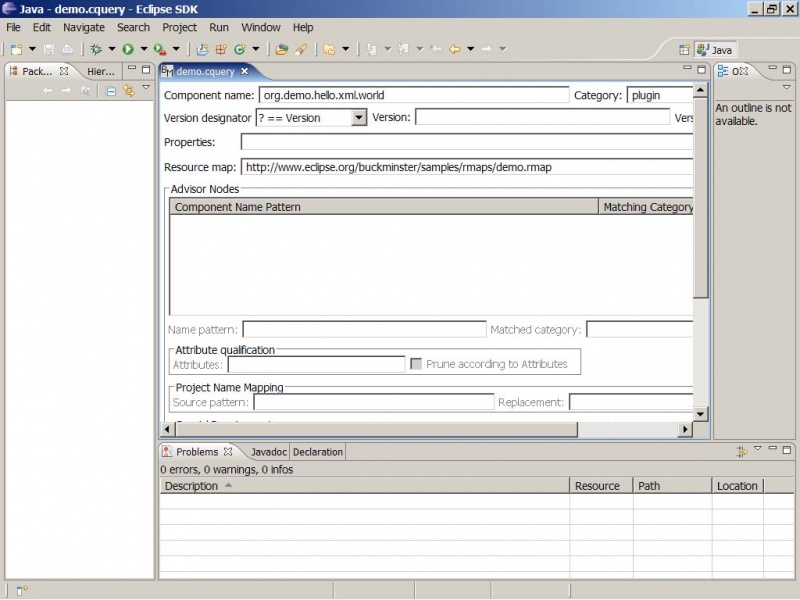Click the Component Name Pattern column header
This screenshot has height=600, width=800.
[x=384, y=207]
